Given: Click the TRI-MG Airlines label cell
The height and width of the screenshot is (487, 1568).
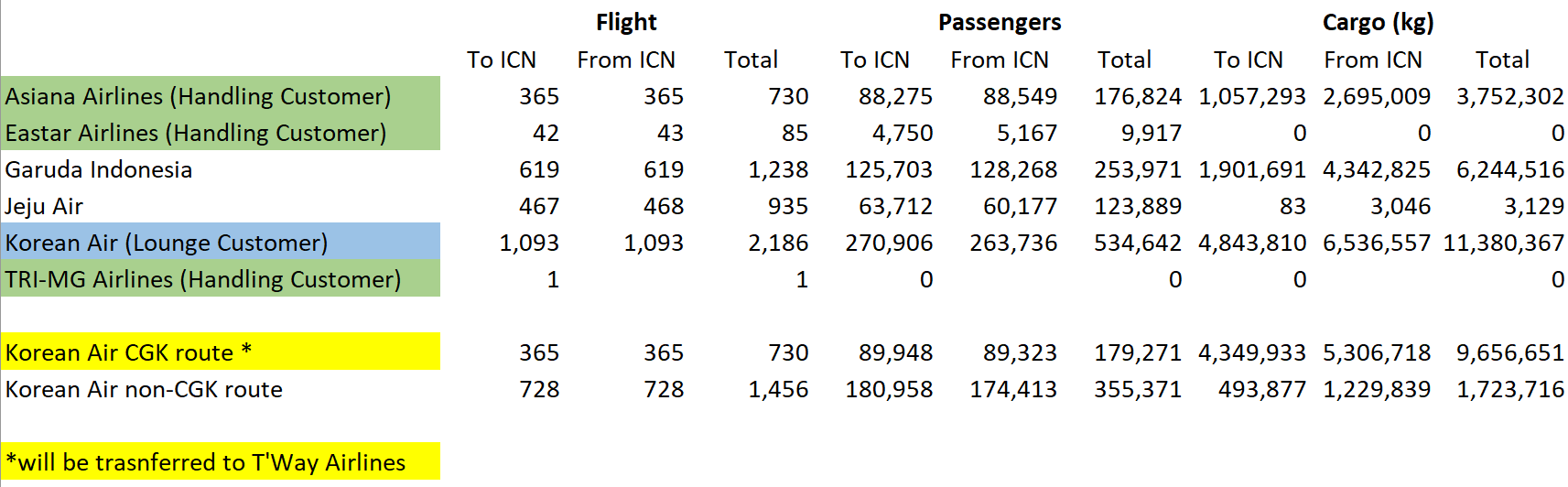Looking at the screenshot, I should (203, 279).
